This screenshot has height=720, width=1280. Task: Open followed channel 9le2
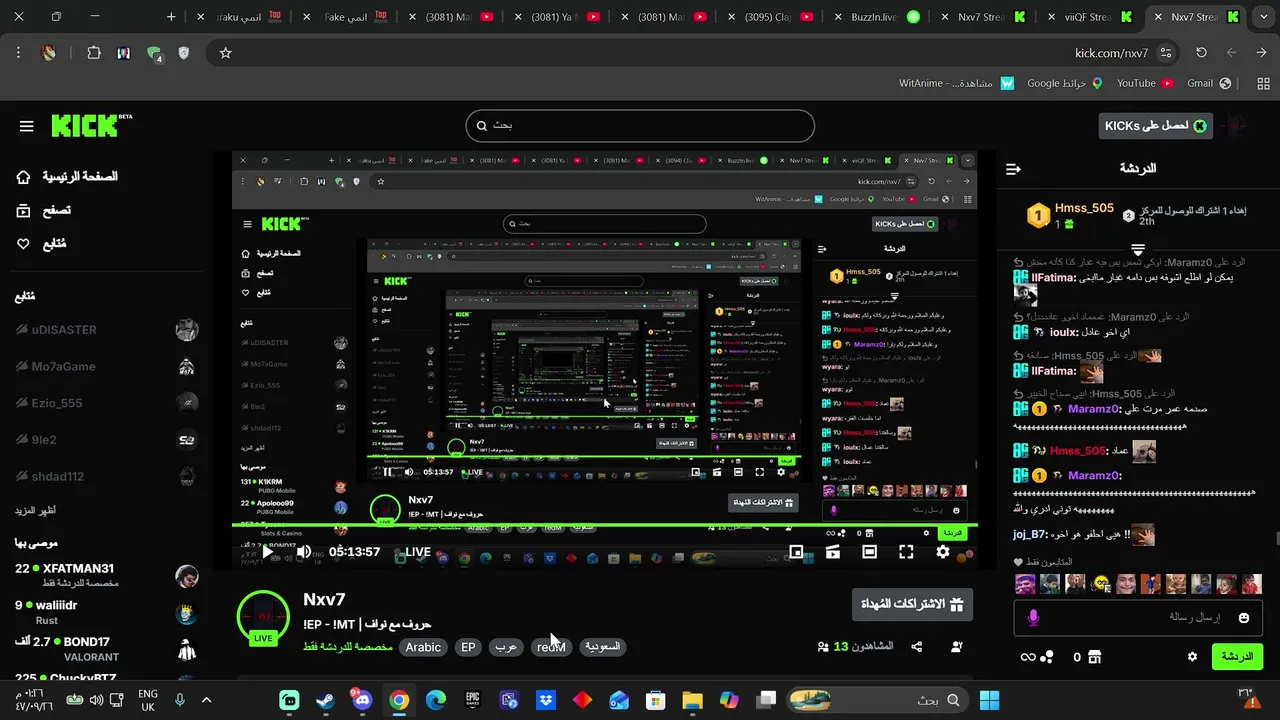pyautogui.click(x=105, y=440)
